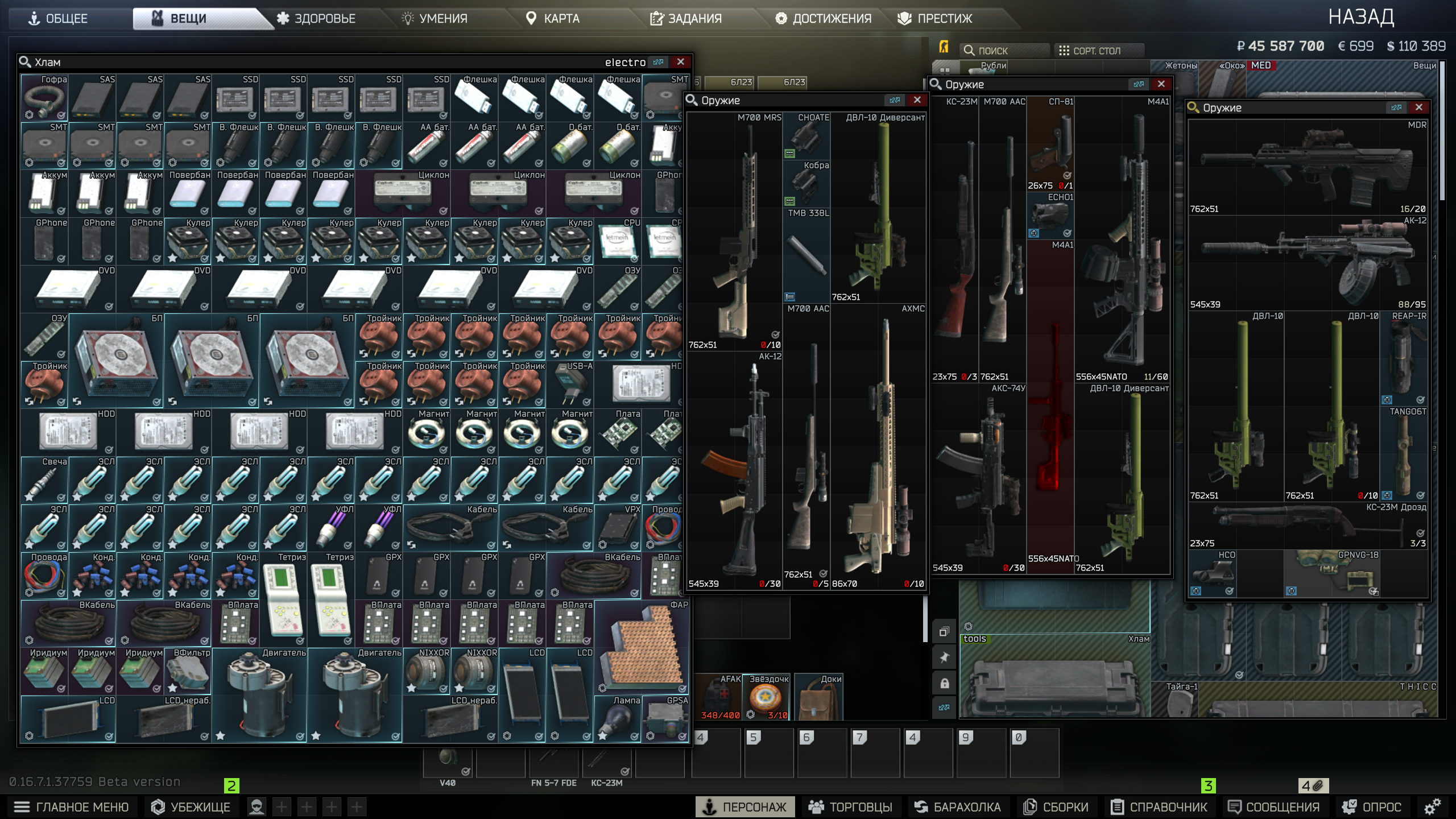Go to the КАРТА tab
Image resolution: width=1456 pixels, height=819 pixels.
pyautogui.click(x=553, y=18)
